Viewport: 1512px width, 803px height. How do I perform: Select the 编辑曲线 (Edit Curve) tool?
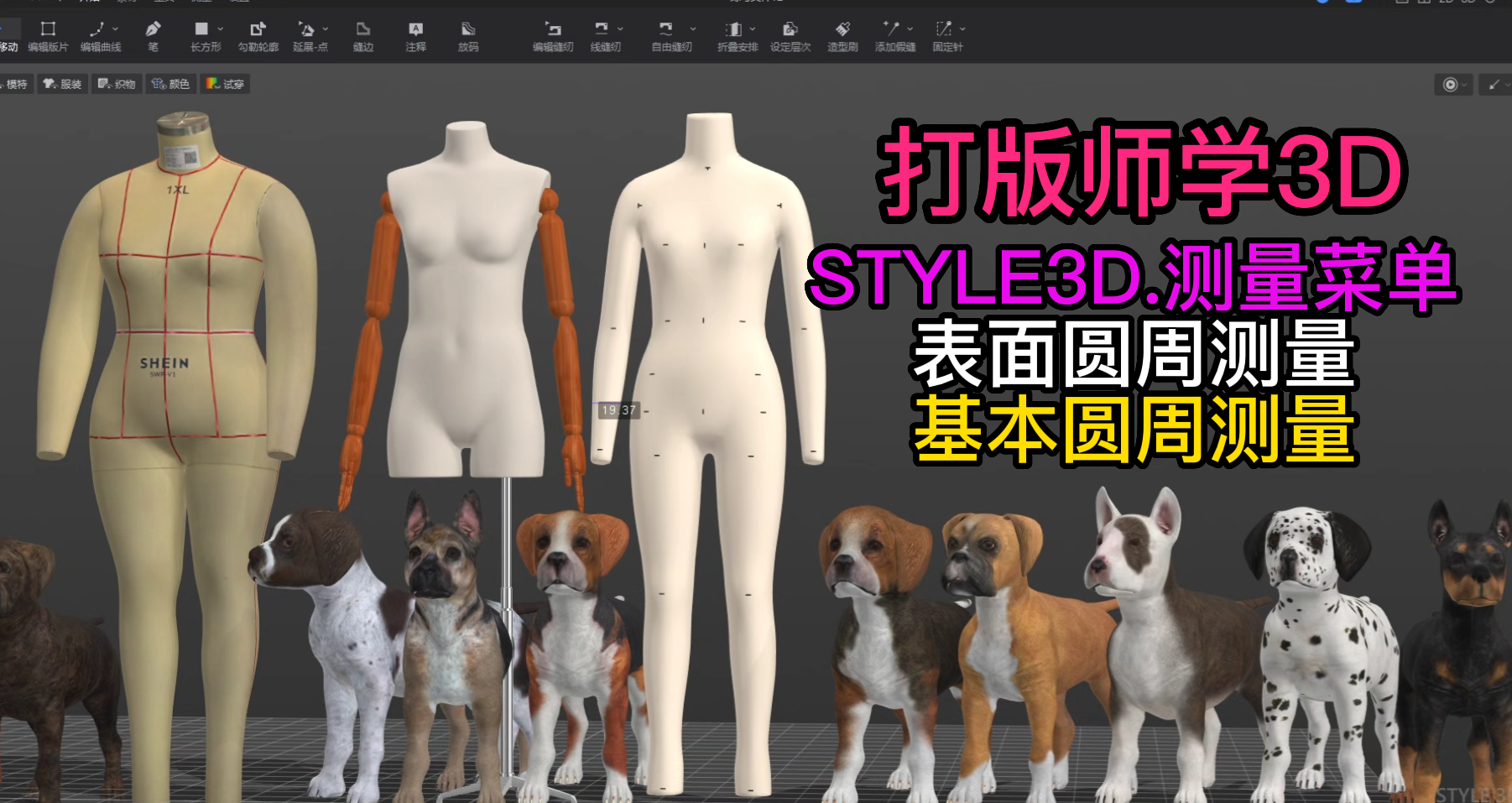pos(100,37)
